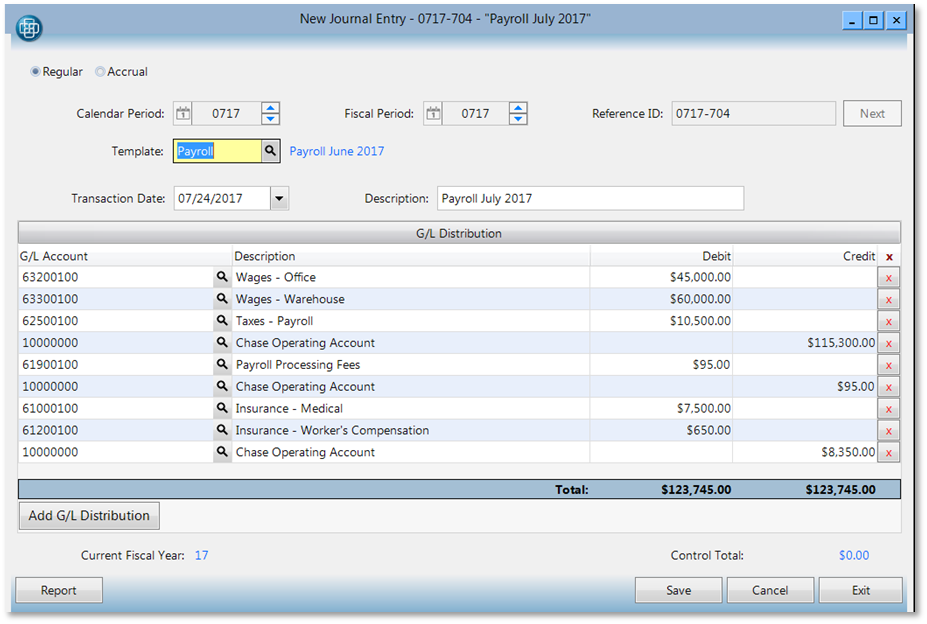Delete the Payroll Processing Fees row
Screen dimensions: 927x624
point(888,365)
